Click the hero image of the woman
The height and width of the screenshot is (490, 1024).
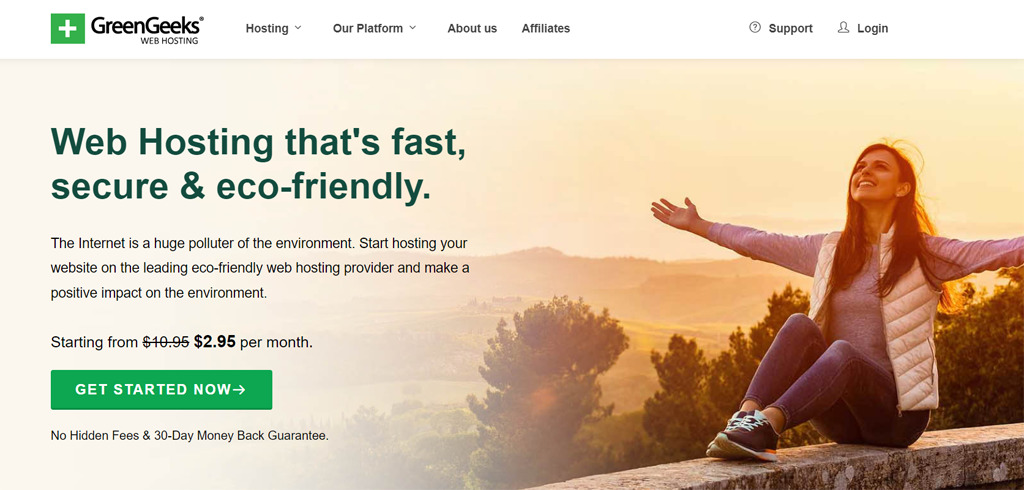coord(838,301)
